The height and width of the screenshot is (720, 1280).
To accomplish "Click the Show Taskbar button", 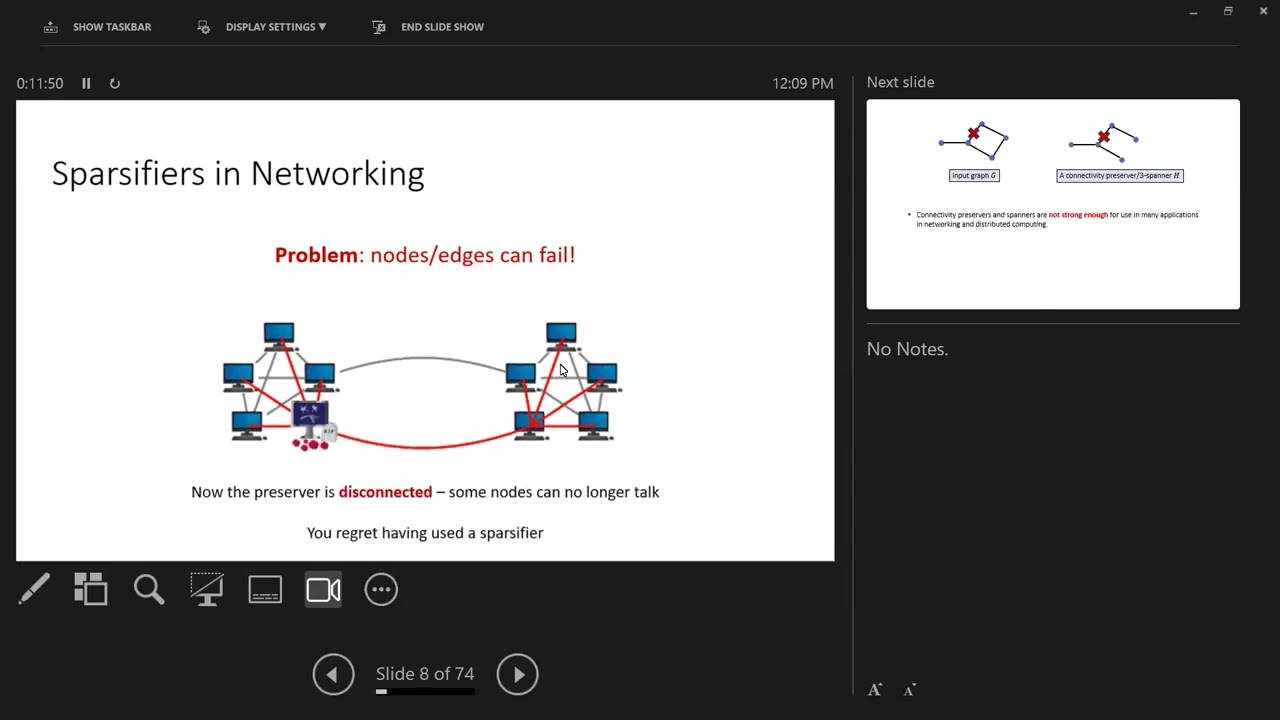I will tap(97, 27).
